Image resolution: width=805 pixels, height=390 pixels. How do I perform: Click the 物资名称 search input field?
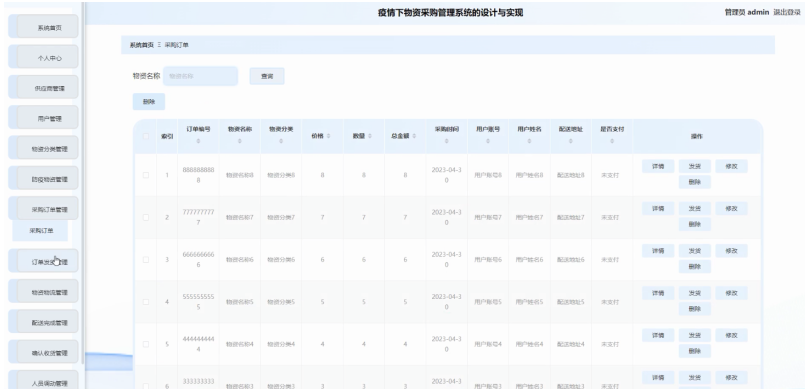click(201, 76)
